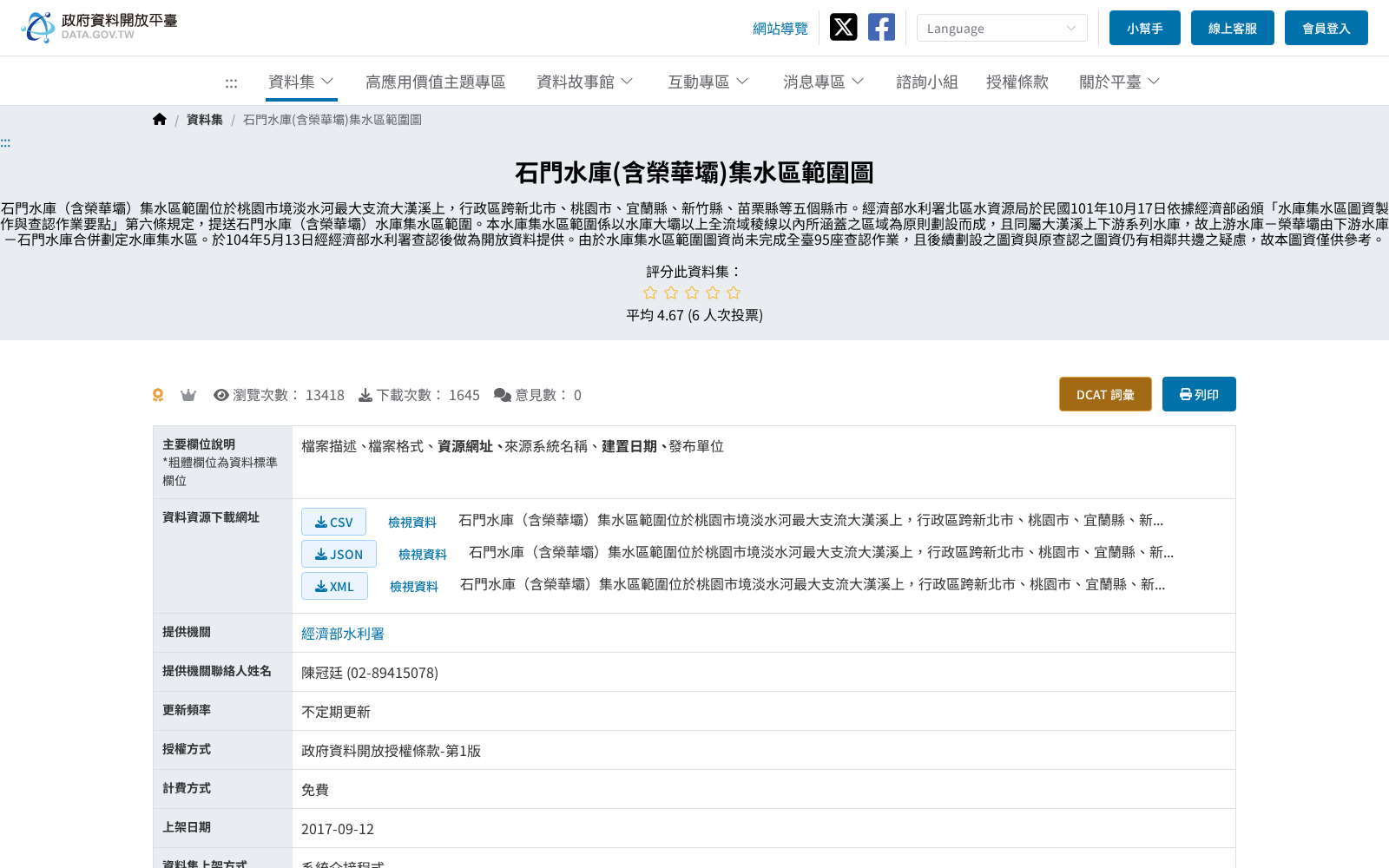This screenshot has height=868, width=1389.
Task: Click the 資料集 breadcrumb link
Action: pyautogui.click(x=205, y=120)
